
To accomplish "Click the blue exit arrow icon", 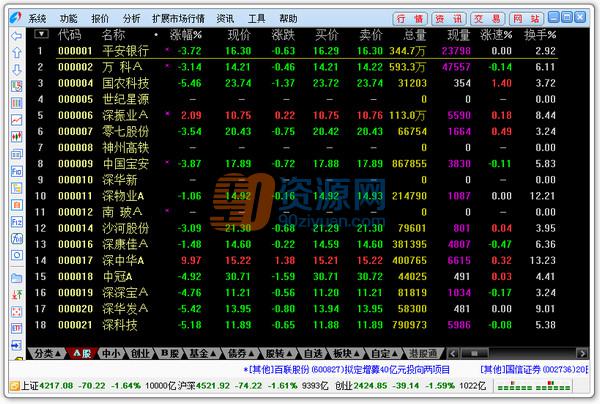I will click(x=16, y=345).
